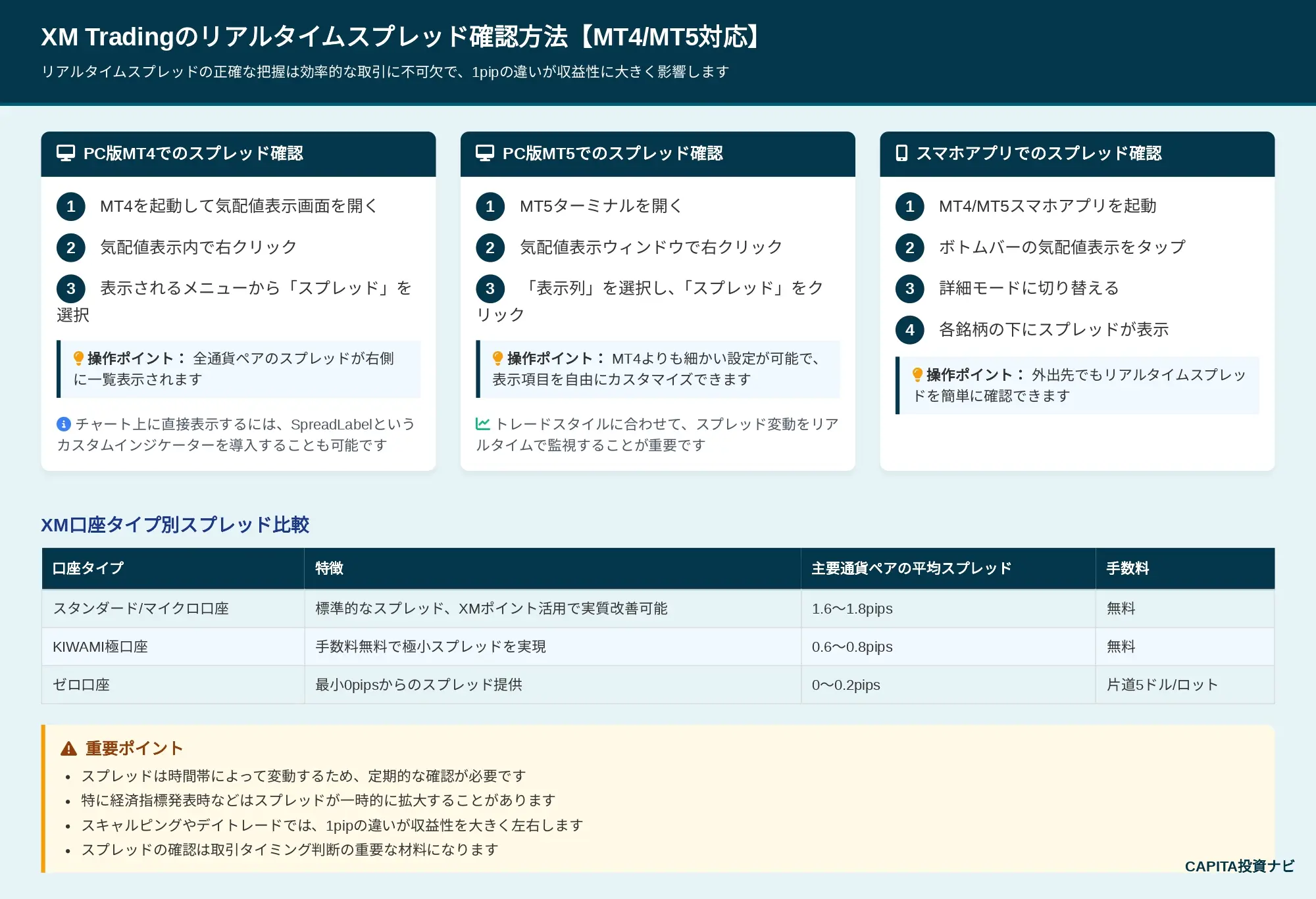The height and width of the screenshot is (899, 1316).
Task: Click the bullet スプレッドは時間帯によって変動するため
Action: [x=304, y=776]
